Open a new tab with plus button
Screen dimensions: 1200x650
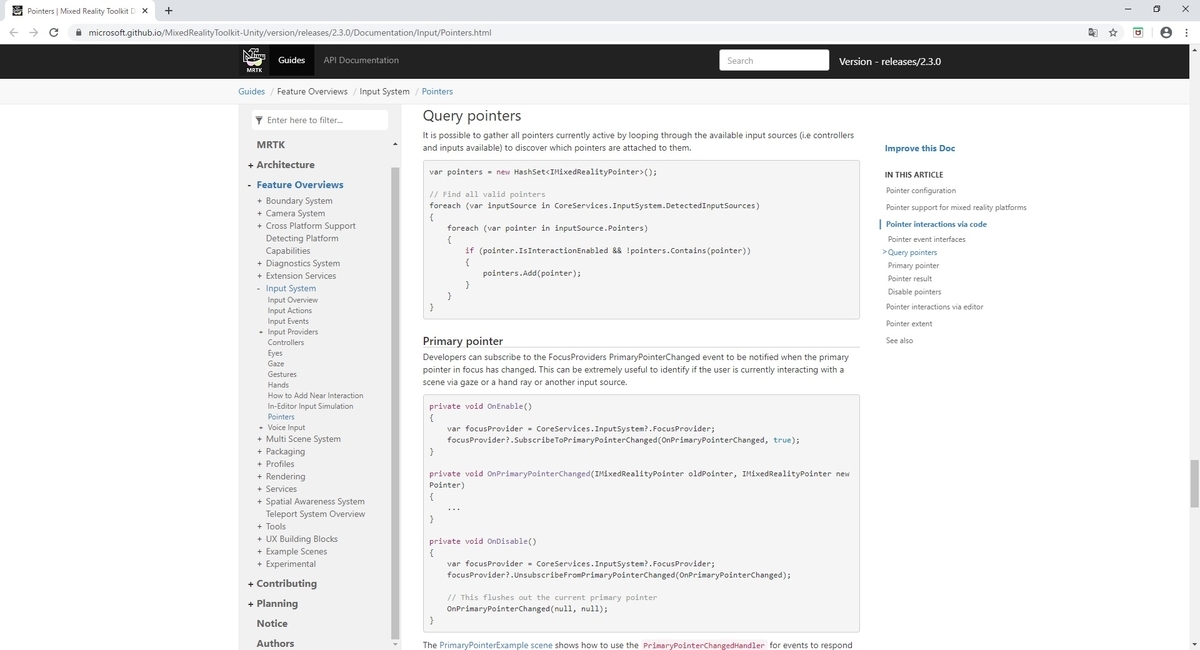(167, 11)
